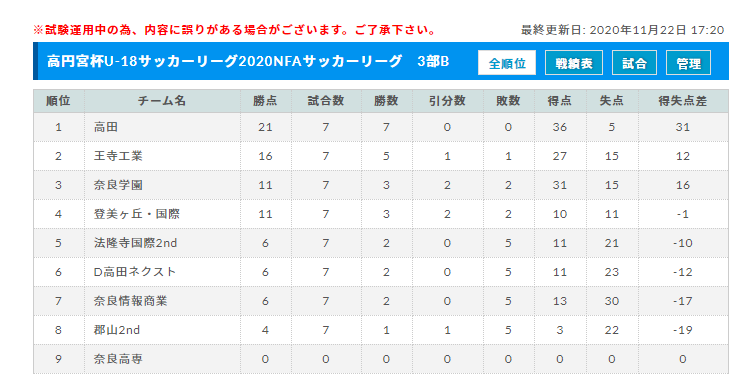Click the 得失点差 column header
This screenshot has height=391, width=750.
pos(683,101)
